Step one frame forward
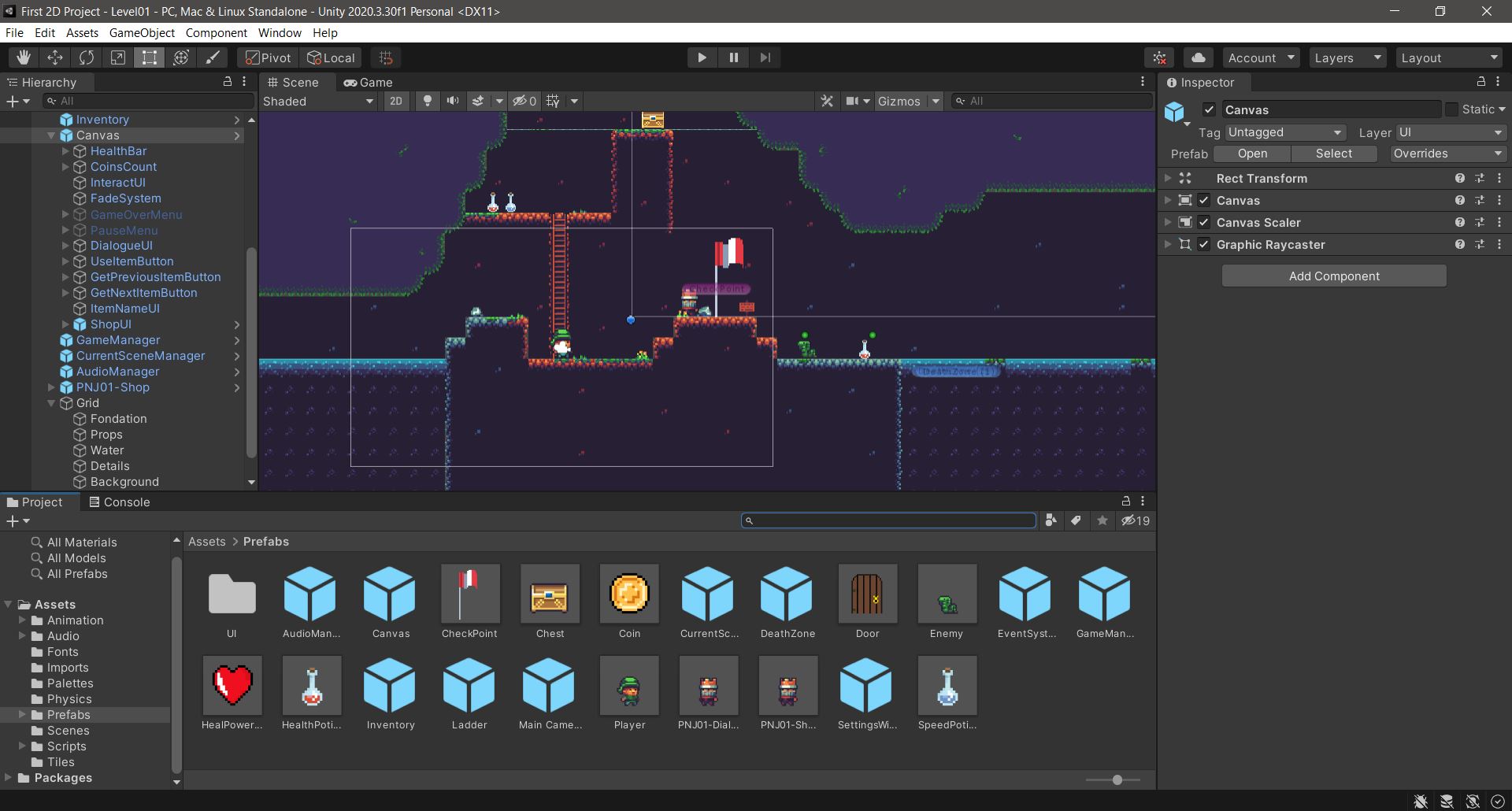 tap(765, 57)
